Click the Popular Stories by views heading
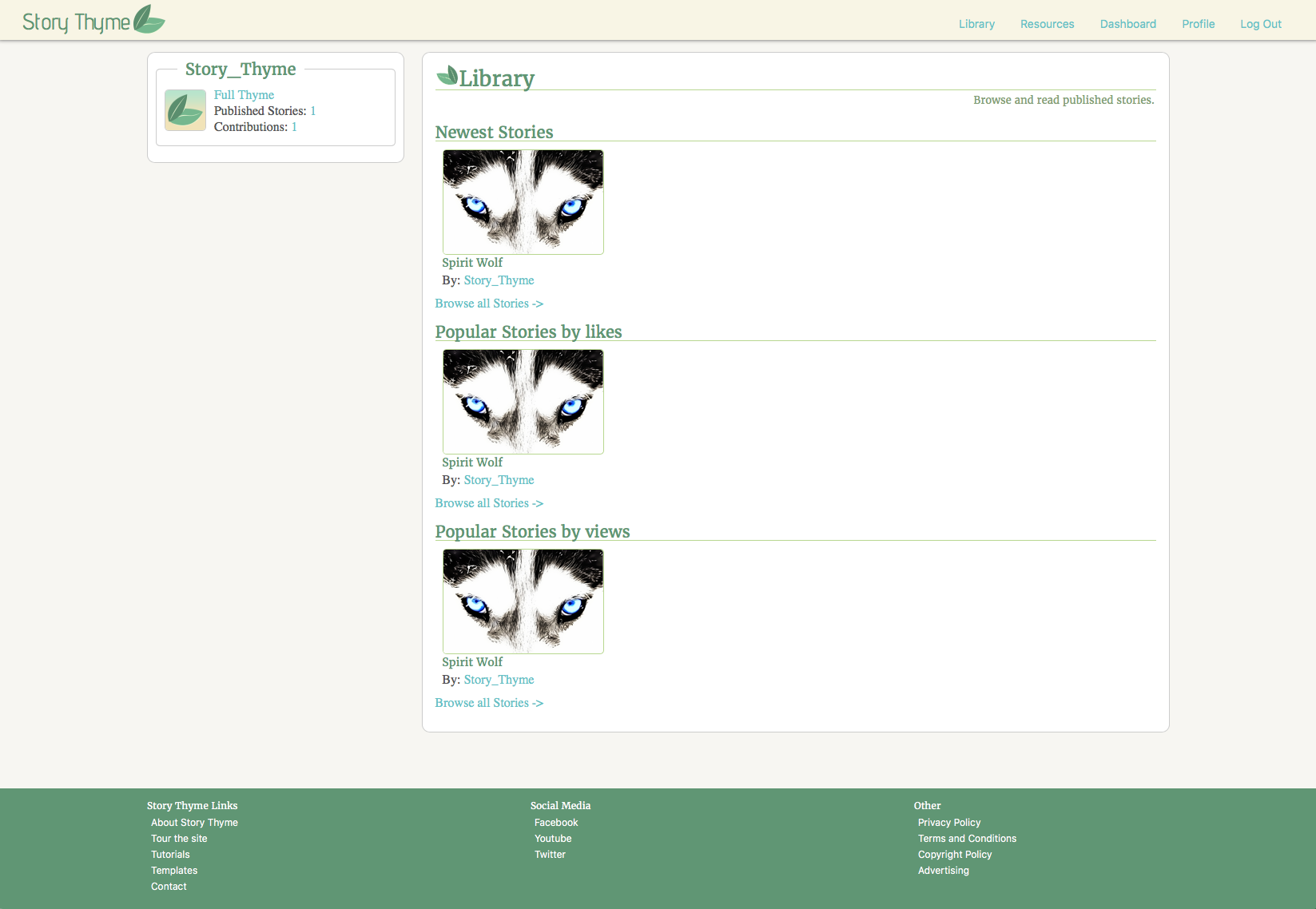 point(532,532)
